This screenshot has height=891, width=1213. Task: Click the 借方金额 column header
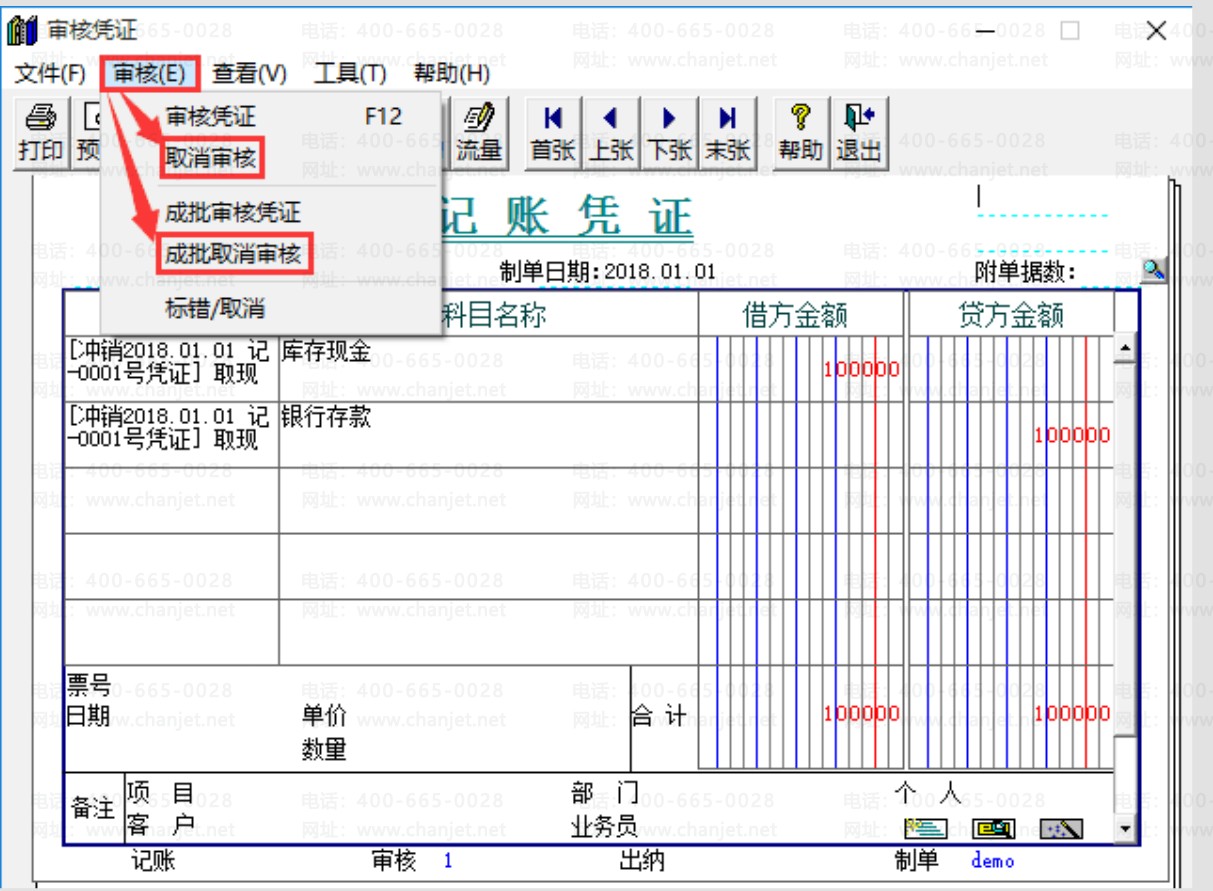click(x=795, y=316)
